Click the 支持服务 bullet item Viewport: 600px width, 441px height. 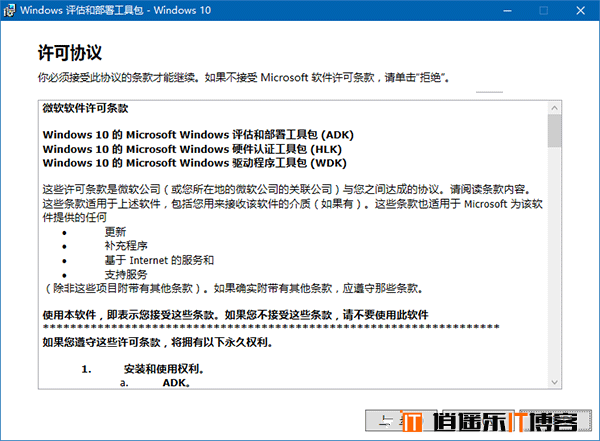(x=126, y=274)
